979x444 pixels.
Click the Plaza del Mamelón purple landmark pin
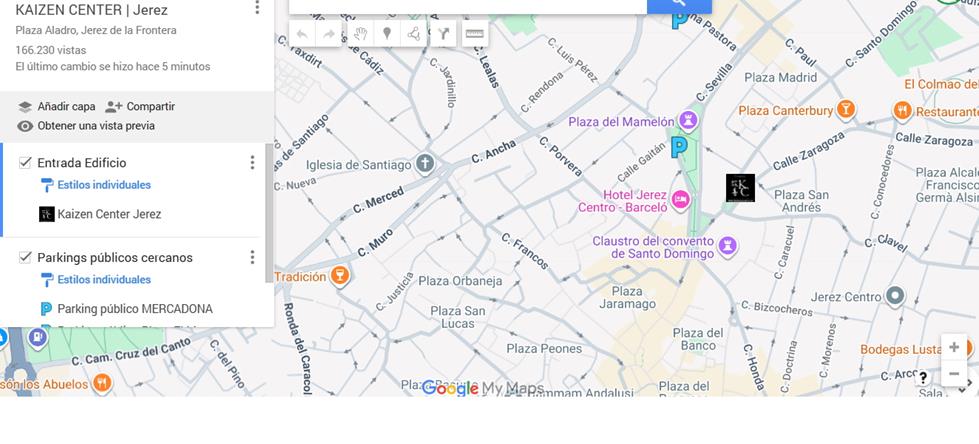(x=689, y=120)
